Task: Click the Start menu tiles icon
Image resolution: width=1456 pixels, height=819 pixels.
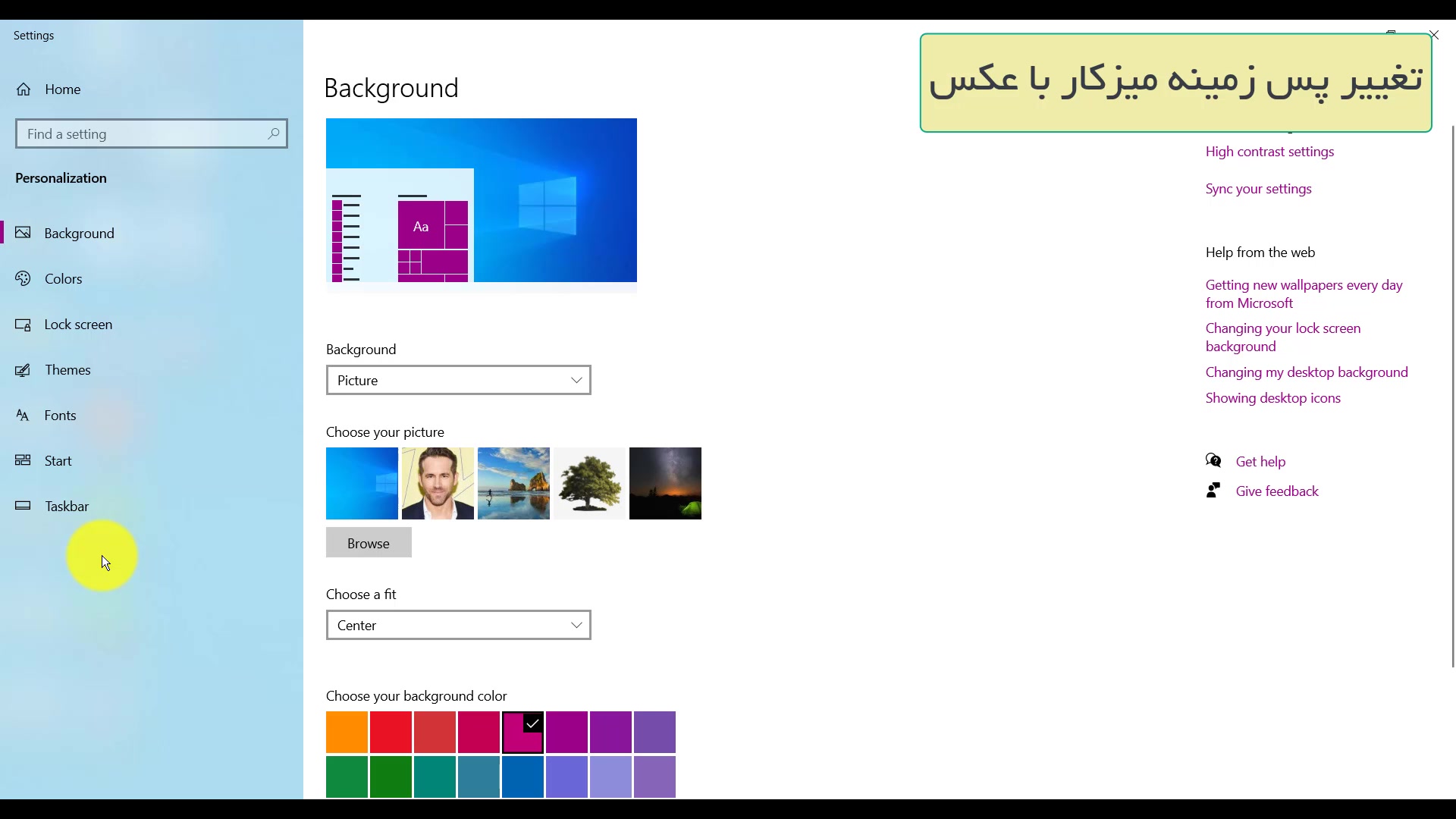Action: tap(24, 460)
